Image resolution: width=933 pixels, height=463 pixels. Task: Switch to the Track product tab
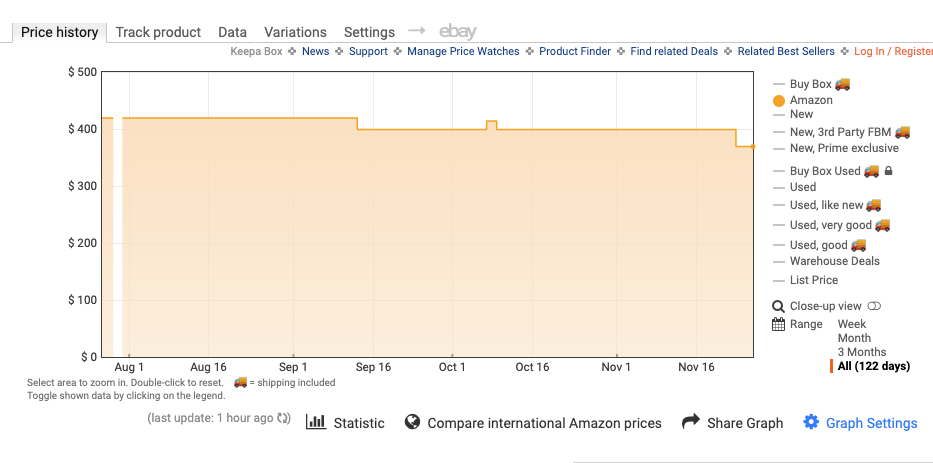[x=158, y=32]
